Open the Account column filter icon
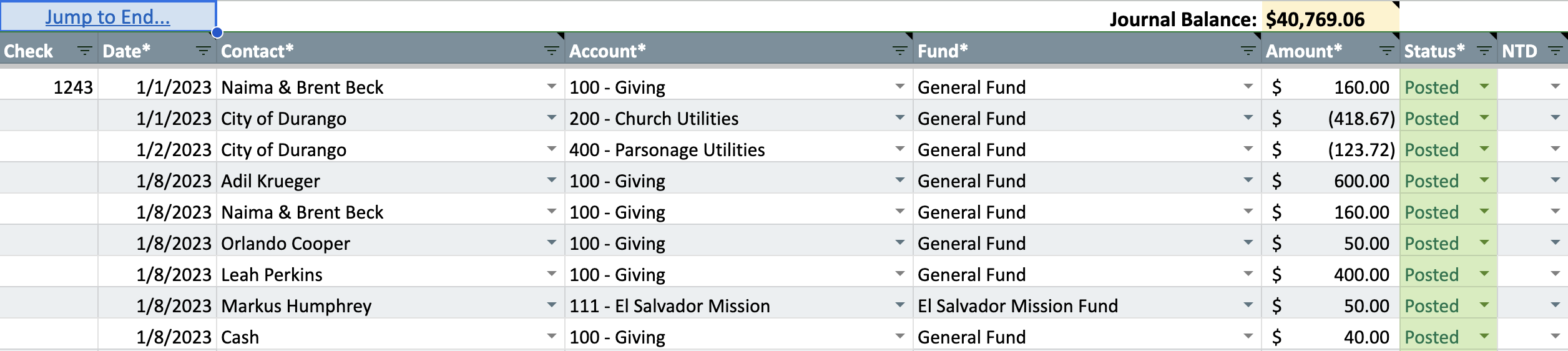 click(899, 51)
